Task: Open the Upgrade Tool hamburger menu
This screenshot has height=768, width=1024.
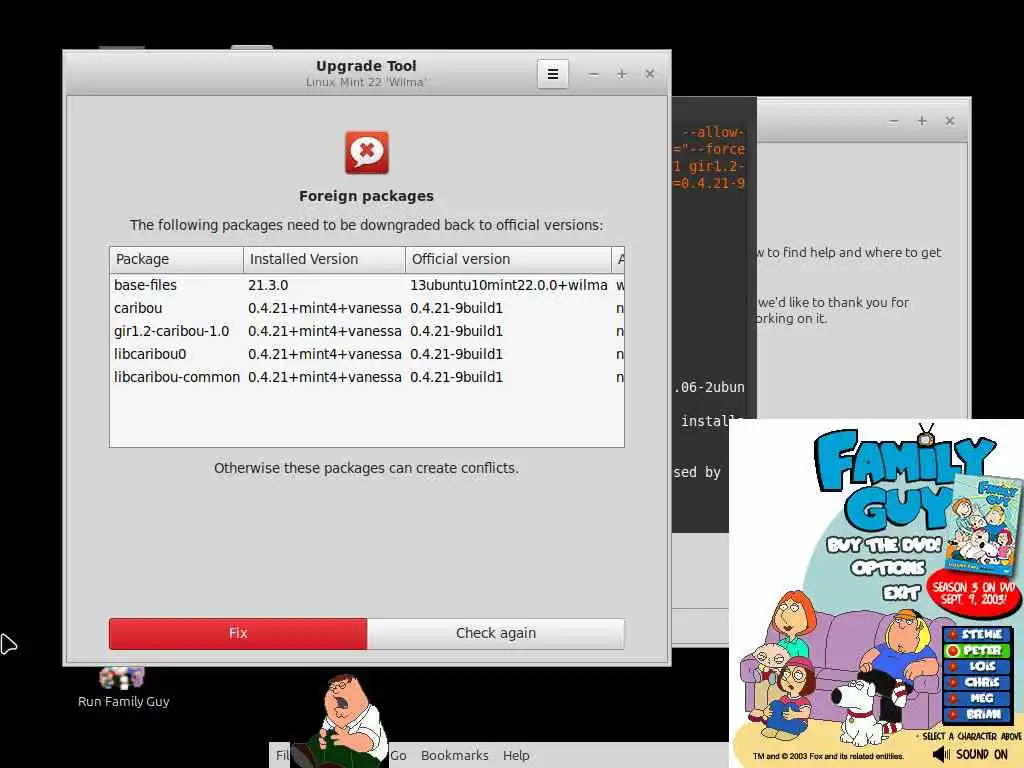Action: point(552,74)
